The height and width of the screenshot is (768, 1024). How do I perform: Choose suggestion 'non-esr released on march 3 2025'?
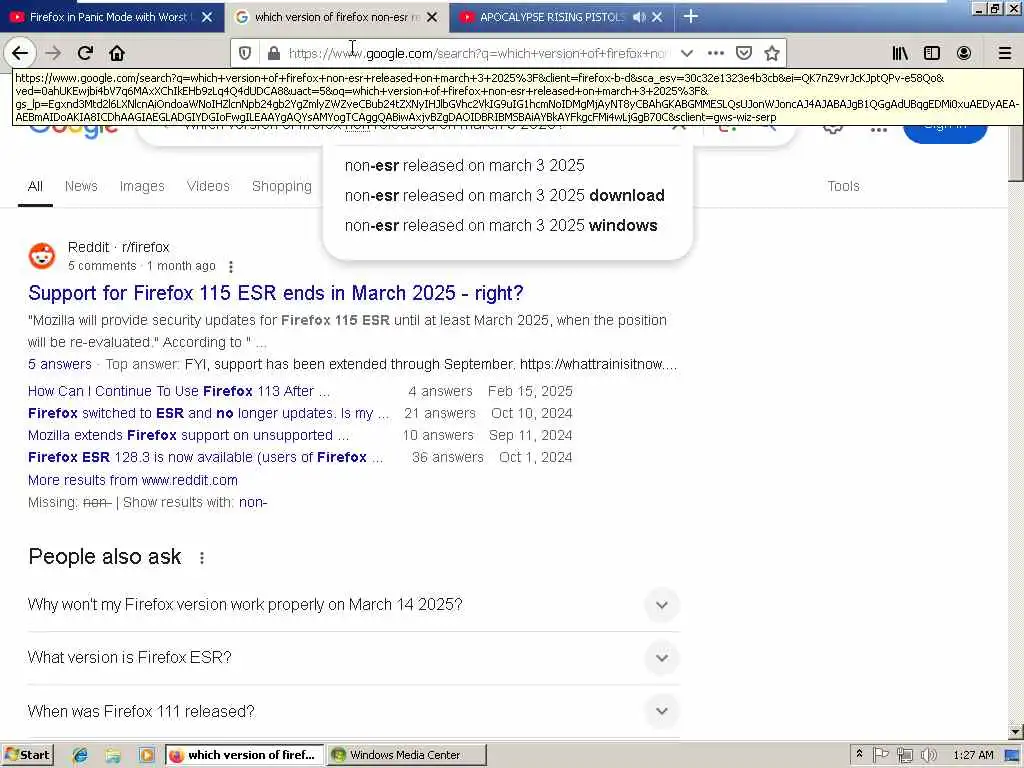tap(464, 165)
